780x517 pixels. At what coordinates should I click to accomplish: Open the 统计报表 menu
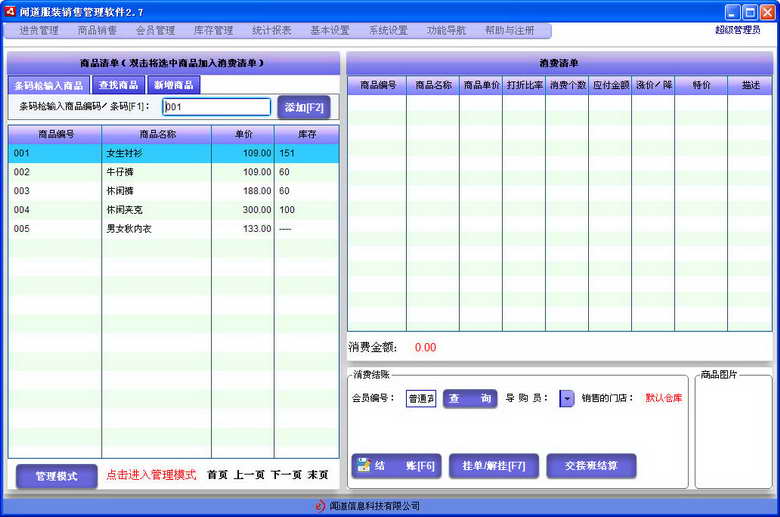pos(271,31)
